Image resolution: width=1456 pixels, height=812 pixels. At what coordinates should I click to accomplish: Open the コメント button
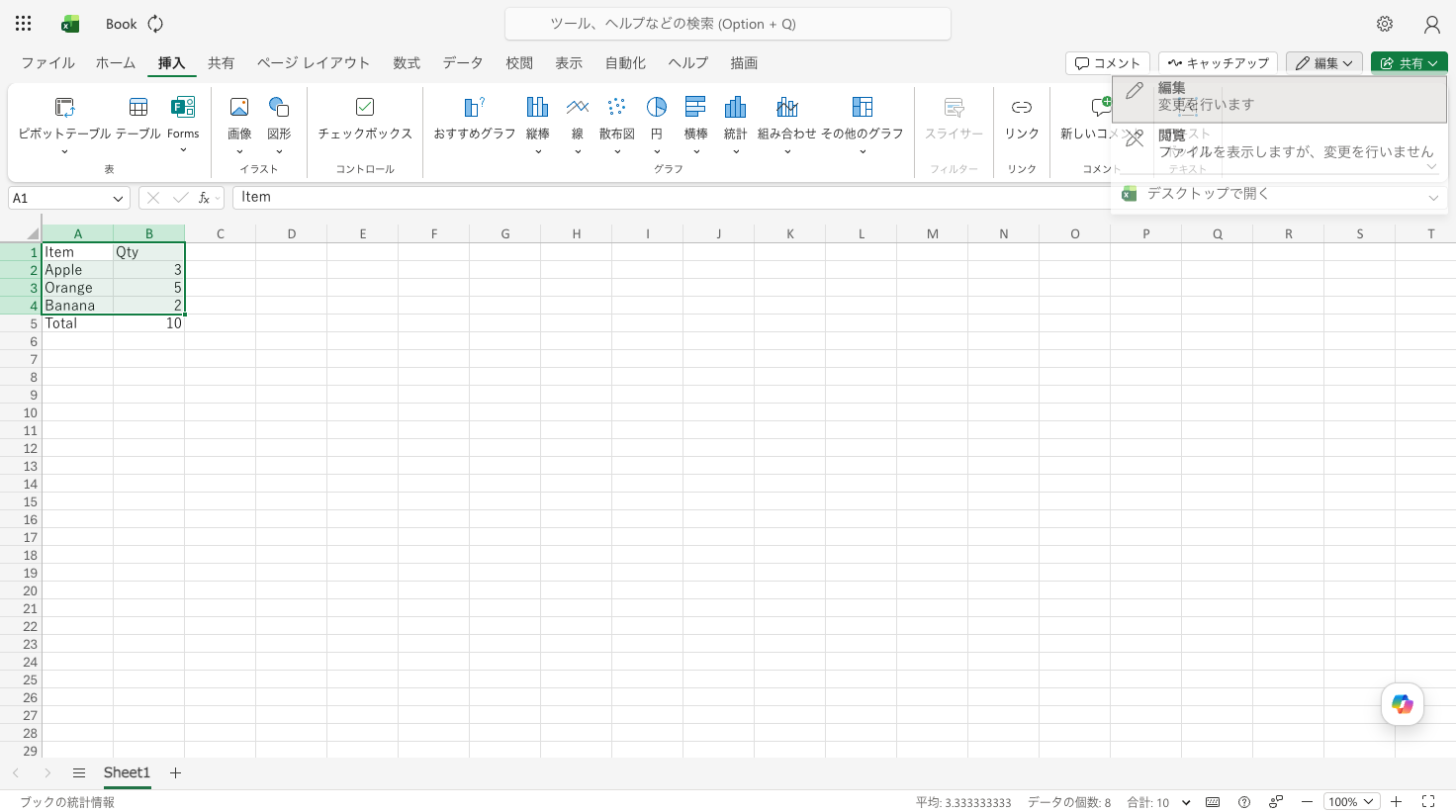[x=1108, y=62]
